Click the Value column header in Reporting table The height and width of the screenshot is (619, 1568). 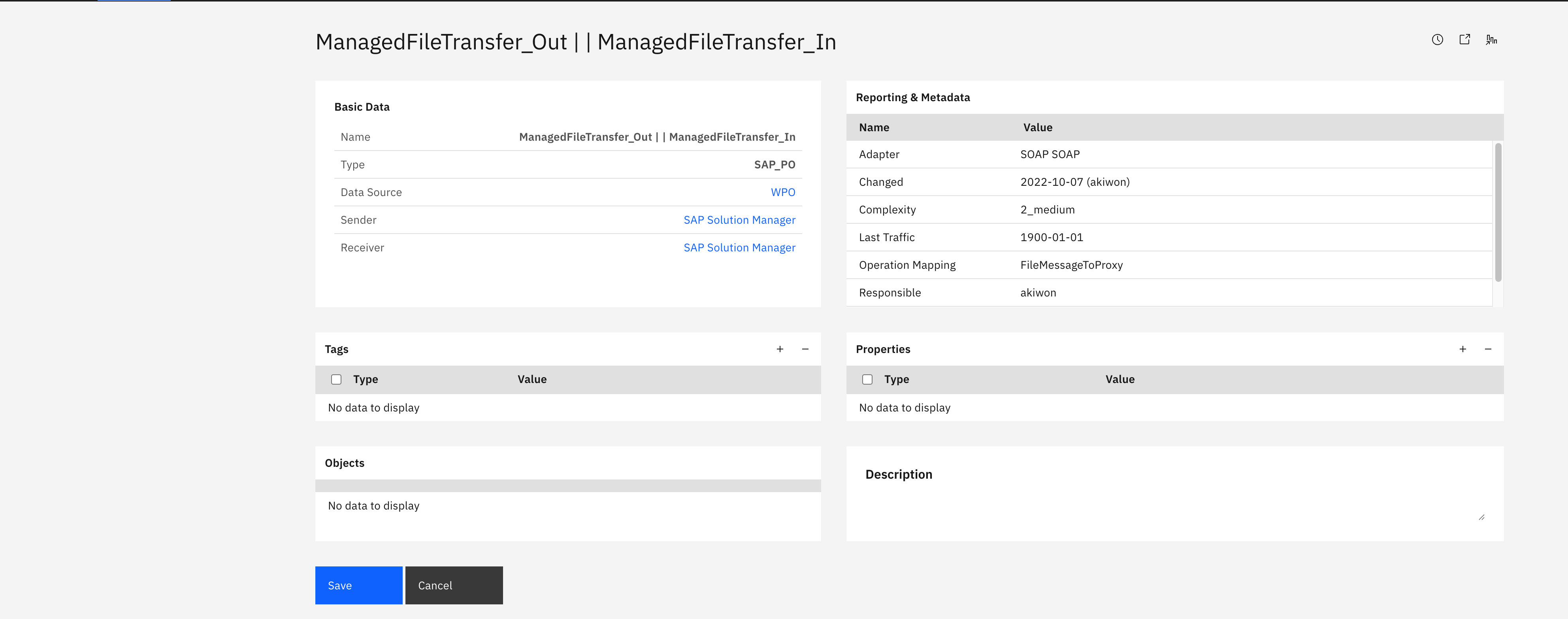pos(1038,127)
